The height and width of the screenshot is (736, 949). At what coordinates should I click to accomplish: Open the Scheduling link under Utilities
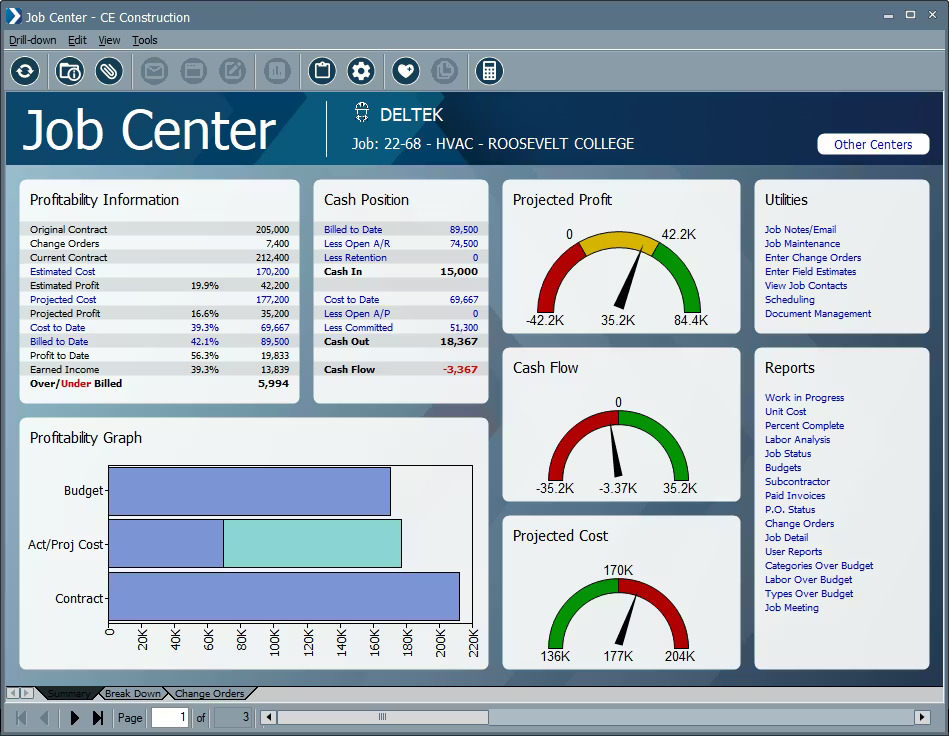click(x=789, y=299)
